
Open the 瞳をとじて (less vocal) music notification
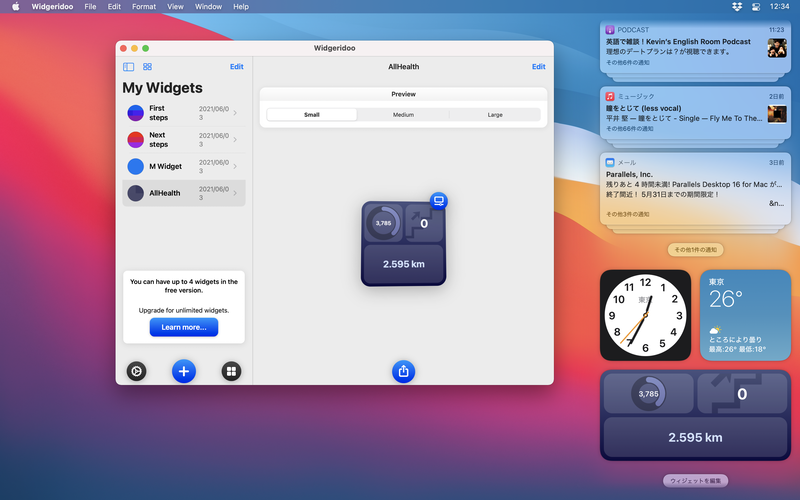click(x=695, y=113)
